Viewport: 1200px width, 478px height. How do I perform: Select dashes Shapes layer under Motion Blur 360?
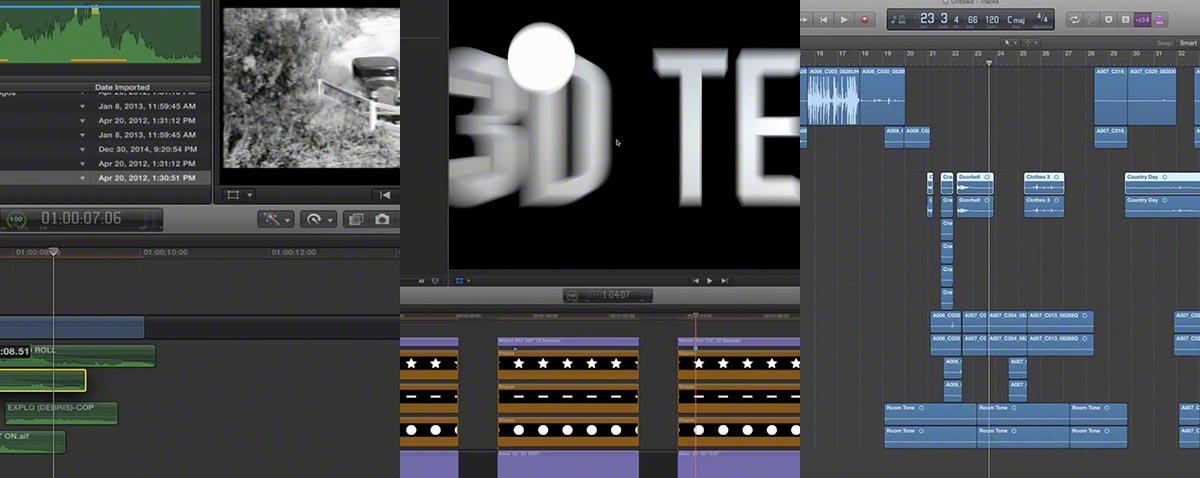point(568,397)
